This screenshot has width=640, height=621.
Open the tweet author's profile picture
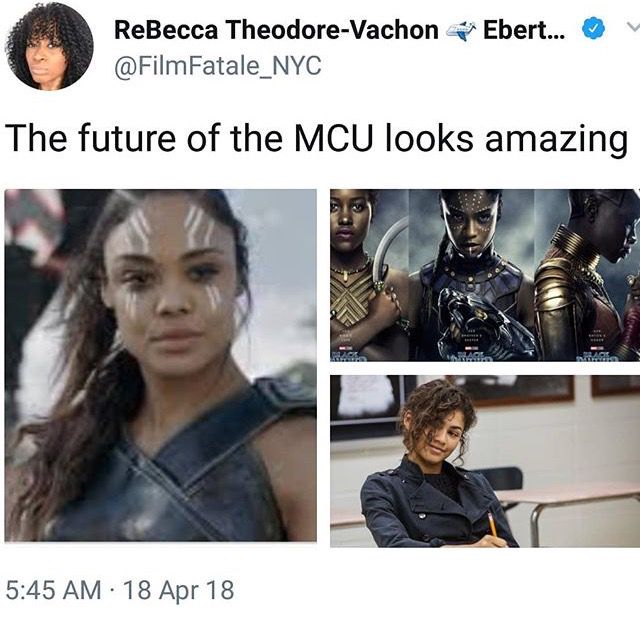click(49, 46)
